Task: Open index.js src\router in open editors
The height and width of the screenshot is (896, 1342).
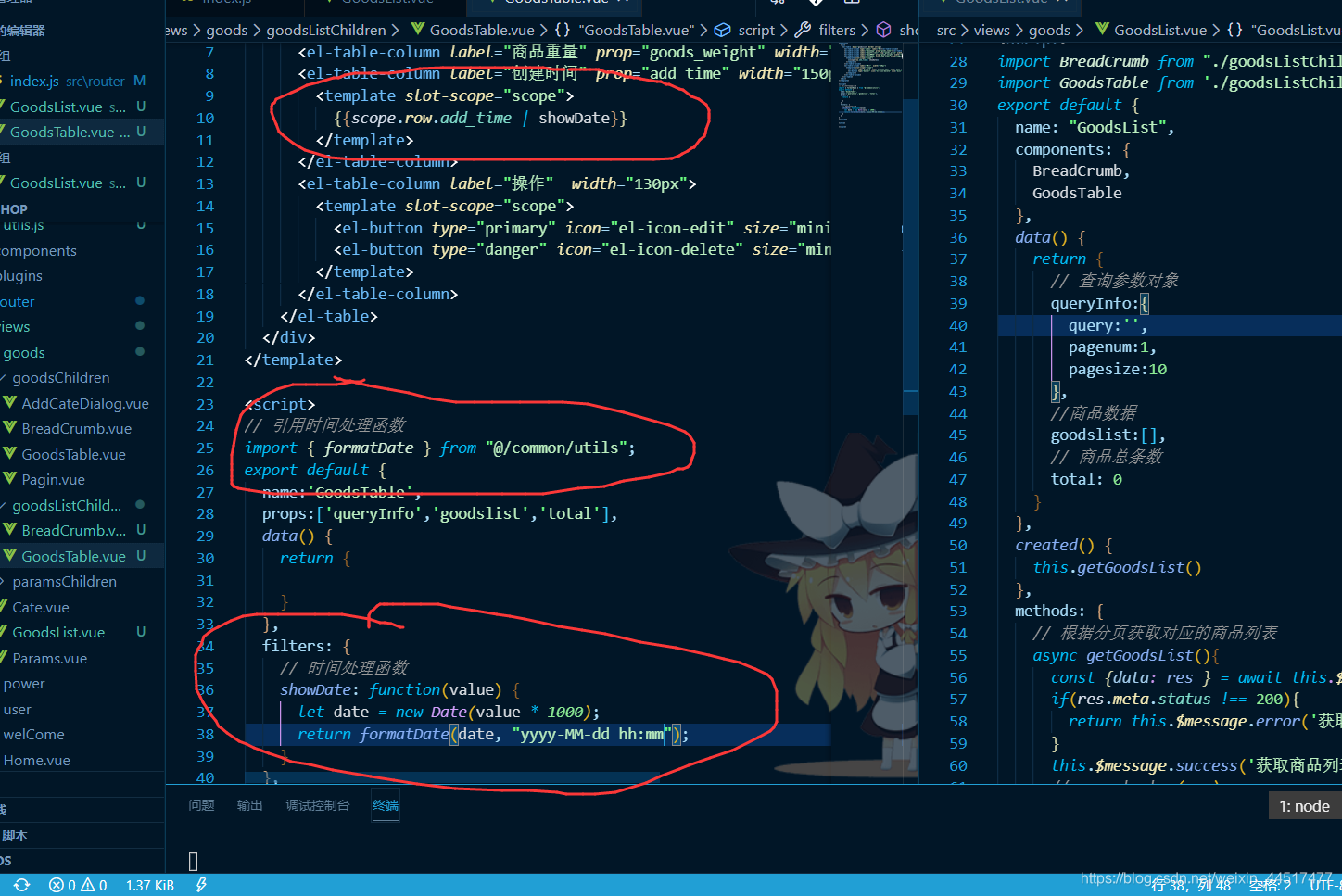Action: [67, 81]
